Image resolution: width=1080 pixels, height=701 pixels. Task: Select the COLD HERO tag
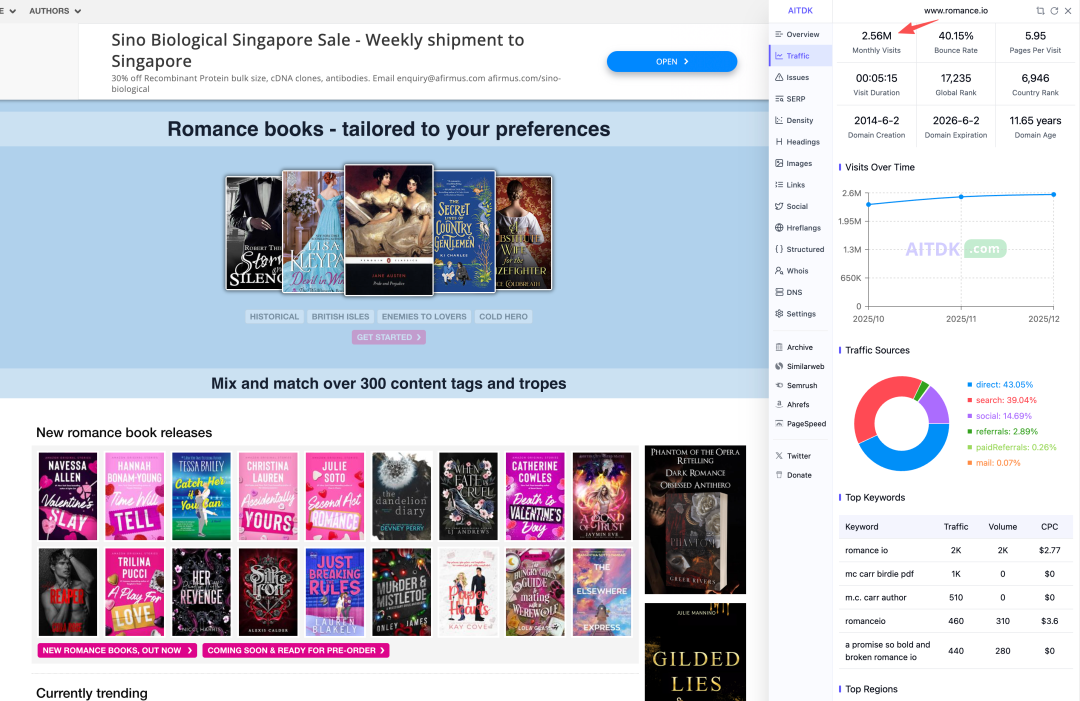click(x=503, y=317)
